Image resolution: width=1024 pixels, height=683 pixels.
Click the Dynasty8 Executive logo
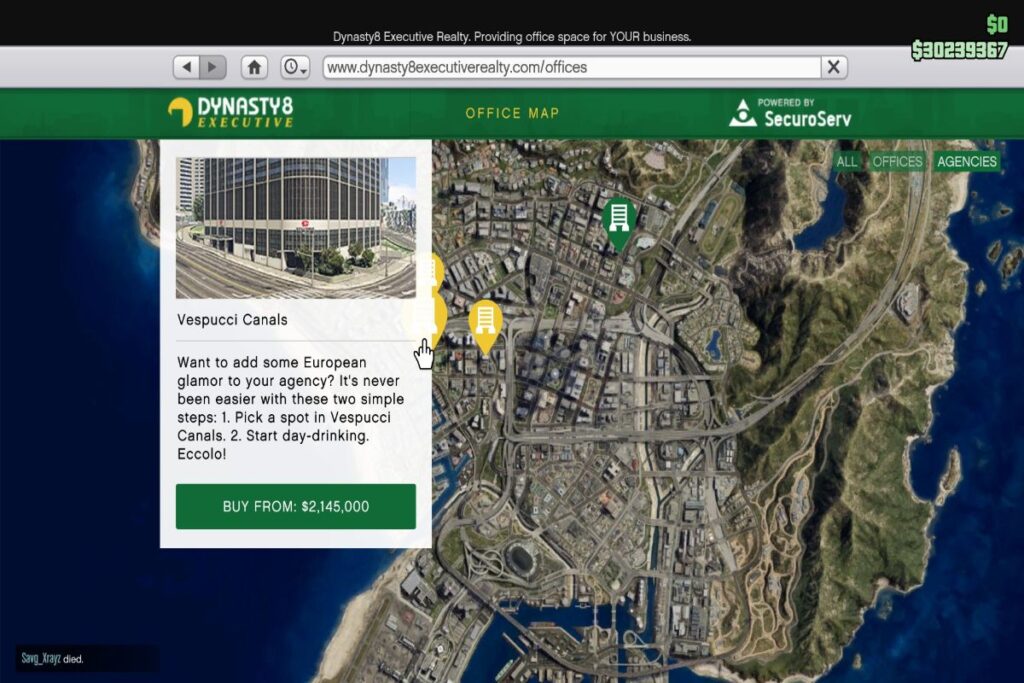pos(231,112)
